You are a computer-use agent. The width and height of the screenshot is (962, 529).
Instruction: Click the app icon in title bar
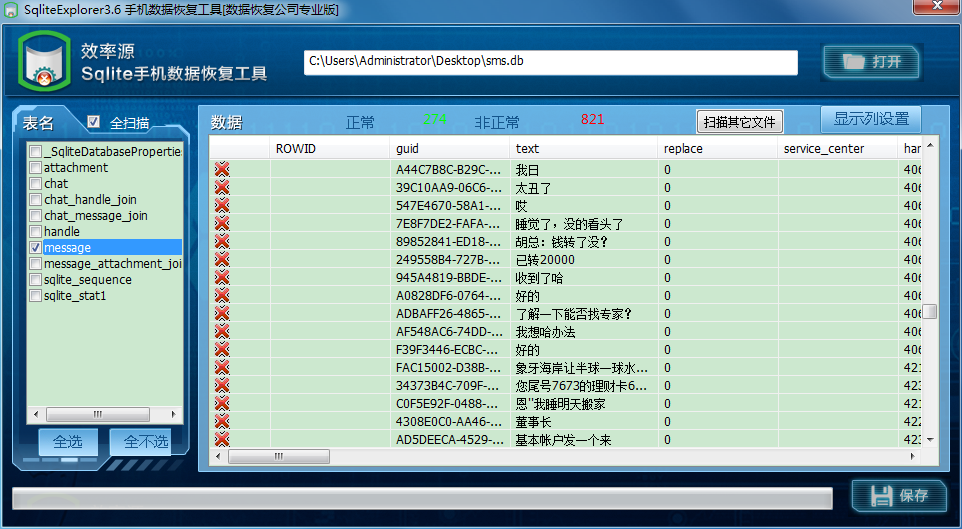[10, 10]
